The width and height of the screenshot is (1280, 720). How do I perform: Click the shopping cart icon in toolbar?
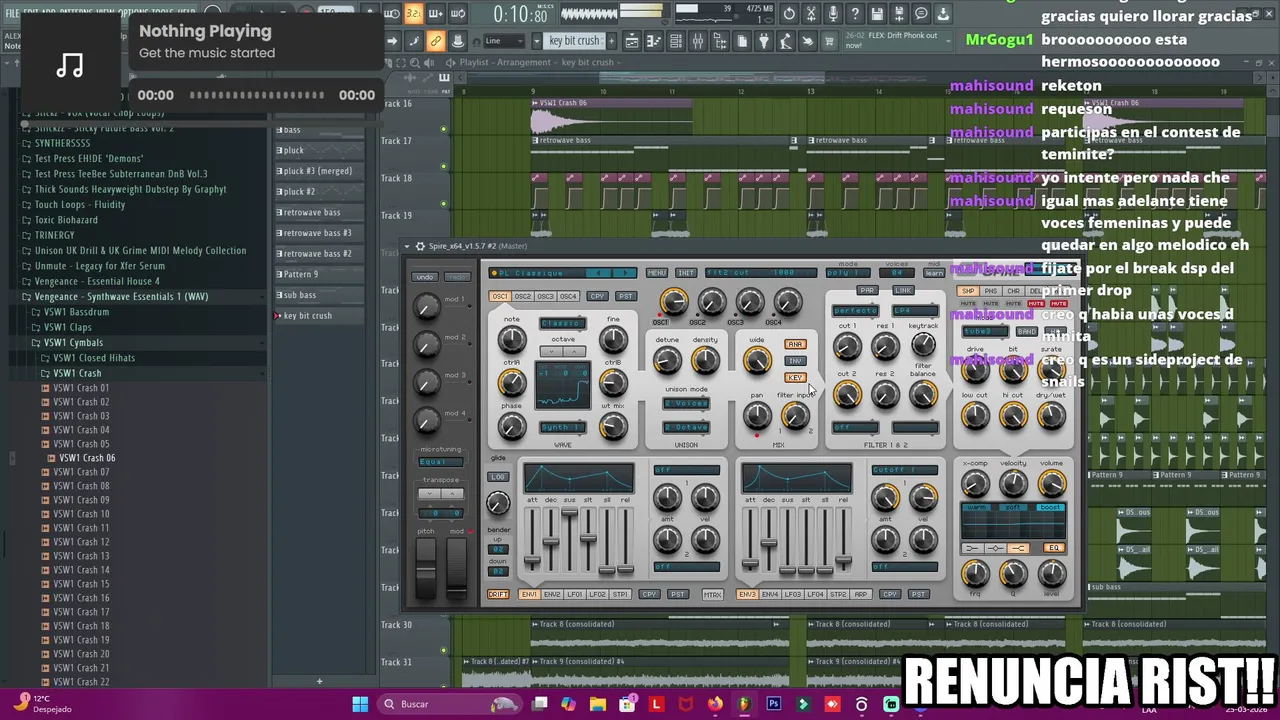coord(829,41)
